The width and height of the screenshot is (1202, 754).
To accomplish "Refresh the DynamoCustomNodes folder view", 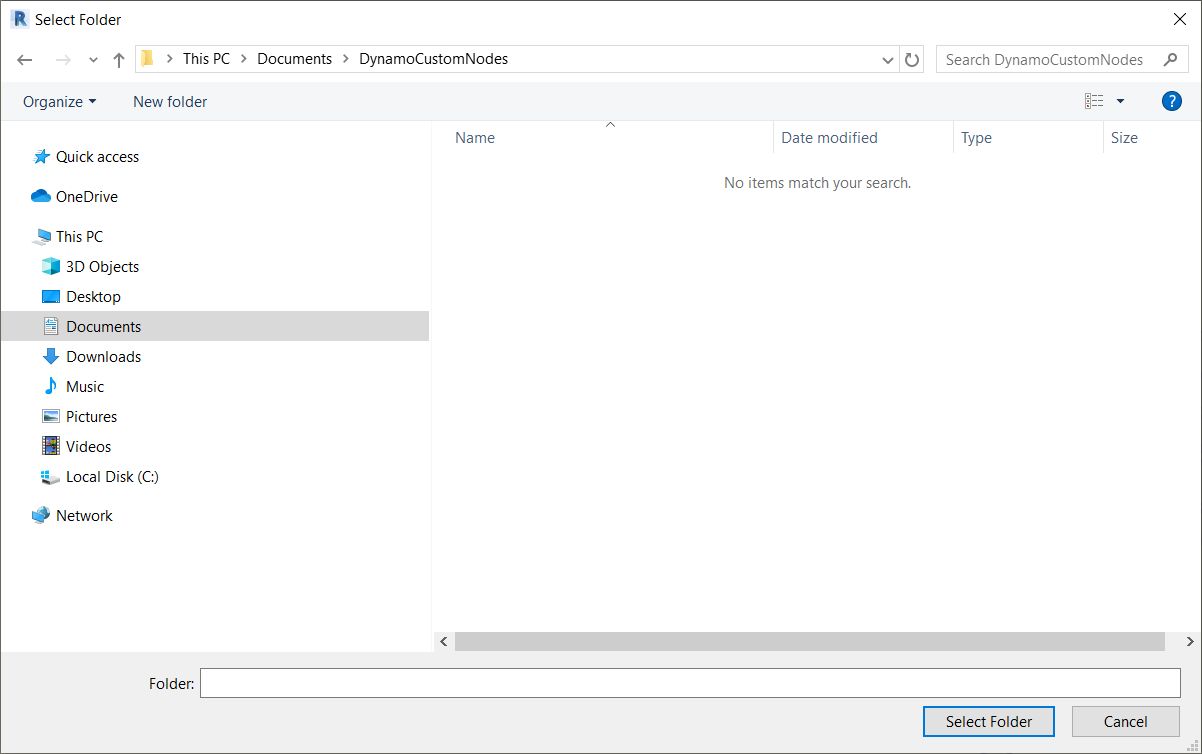I will 911,60.
